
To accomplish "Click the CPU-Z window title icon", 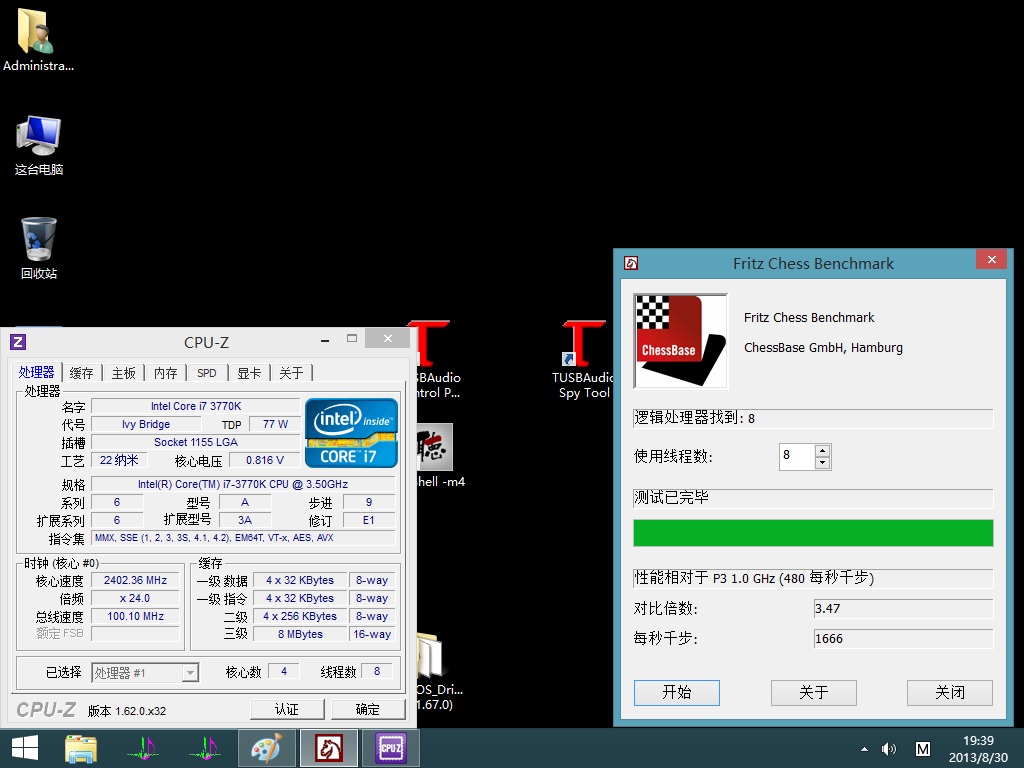I will coord(18,342).
